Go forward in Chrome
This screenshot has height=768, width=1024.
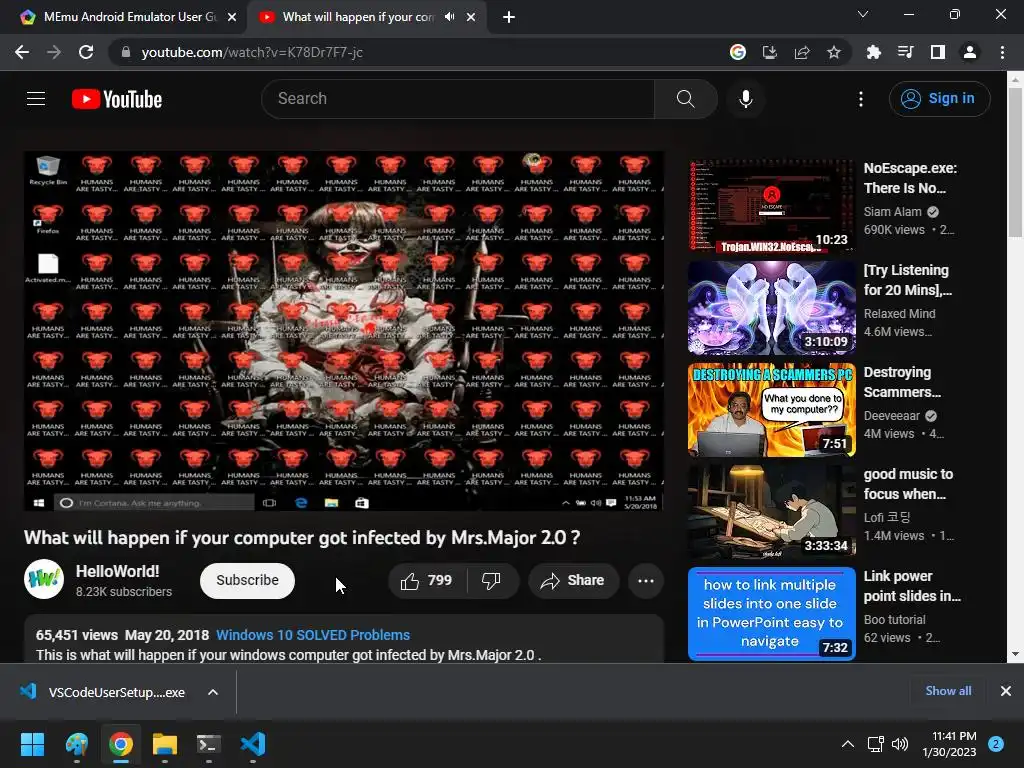(54, 52)
